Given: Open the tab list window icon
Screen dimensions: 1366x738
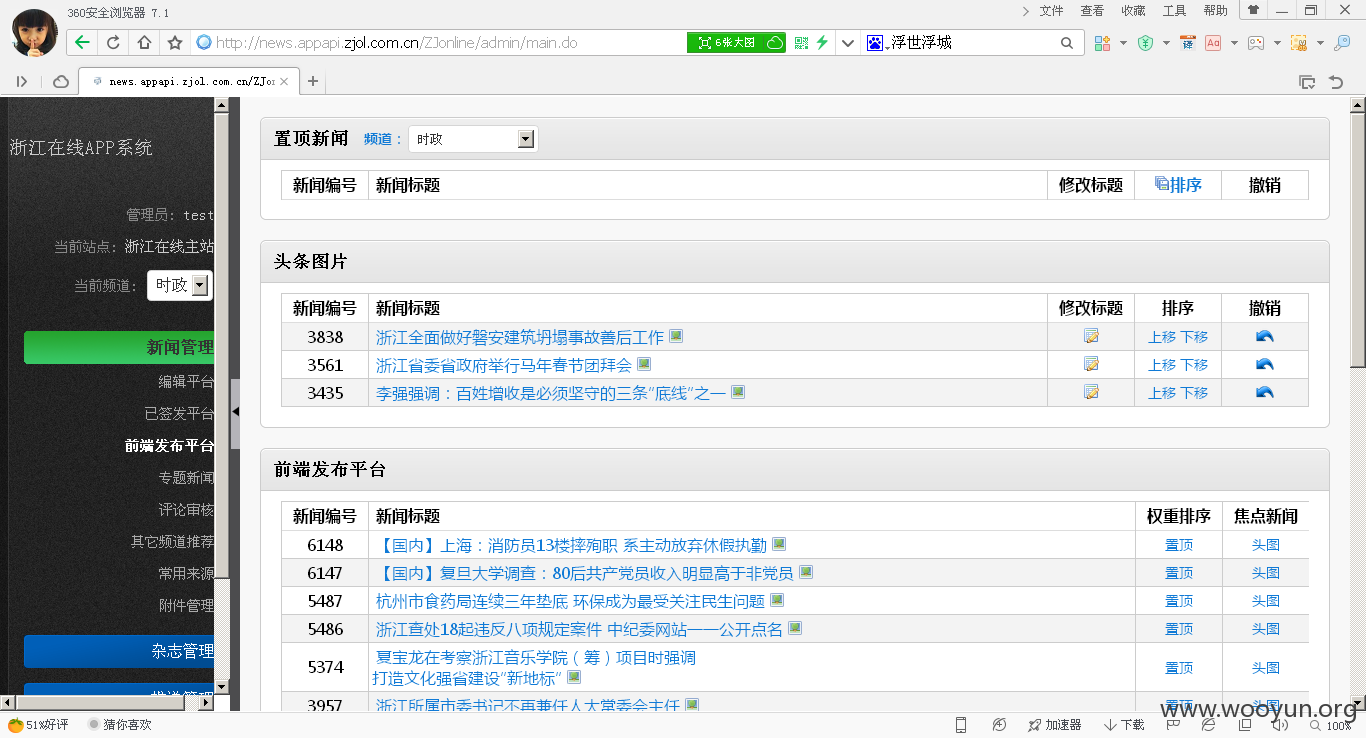Looking at the screenshot, I should (1307, 82).
